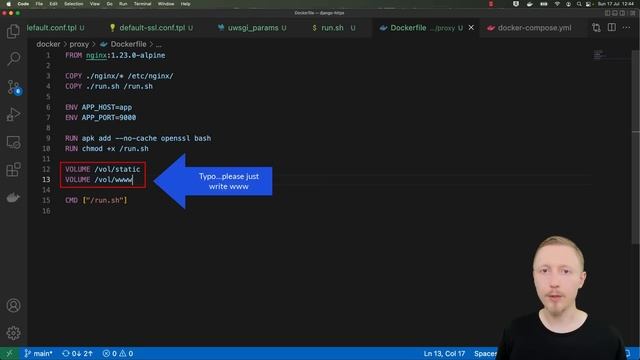Open Changes compare icon in editor toolbar
Viewport: 640px width, 360px height.
596,28
